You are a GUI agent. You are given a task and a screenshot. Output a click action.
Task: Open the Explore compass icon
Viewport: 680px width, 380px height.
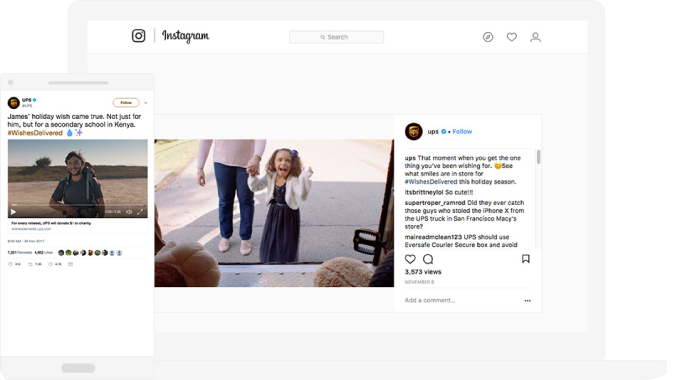click(x=488, y=37)
